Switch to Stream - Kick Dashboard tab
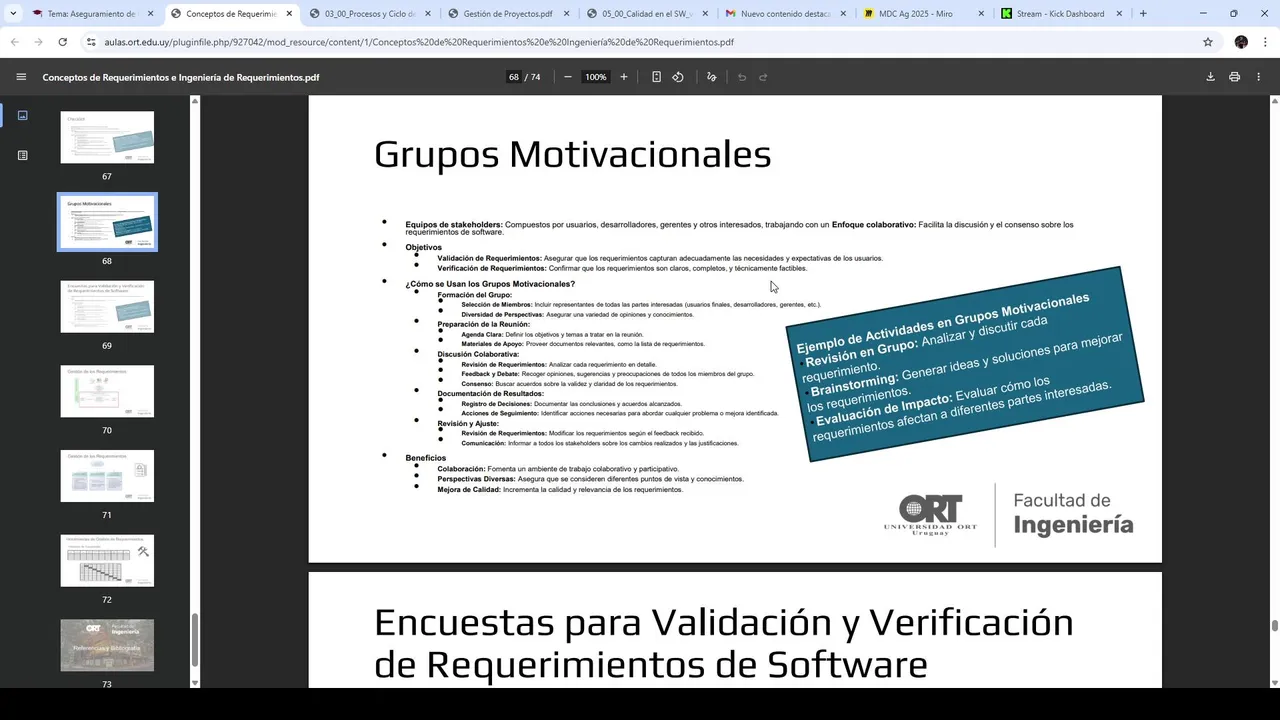The height and width of the screenshot is (720, 1280). (1062, 14)
